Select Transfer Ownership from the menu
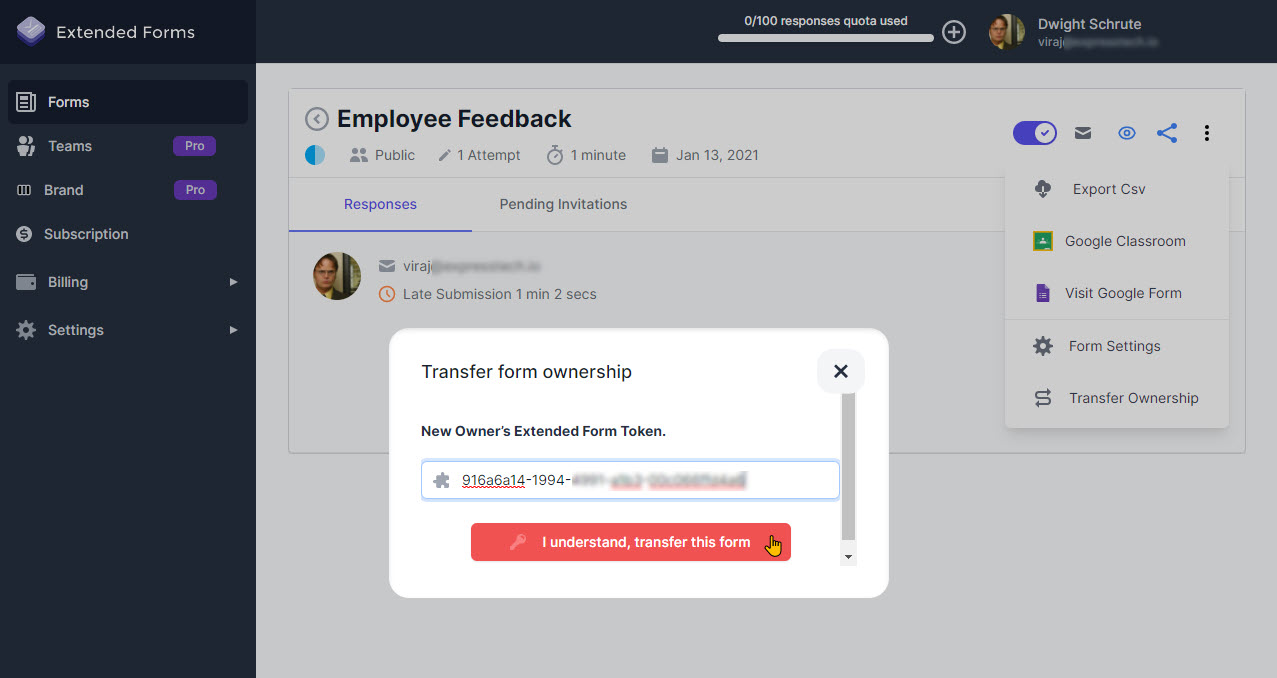The height and width of the screenshot is (678, 1277). 1133,397
